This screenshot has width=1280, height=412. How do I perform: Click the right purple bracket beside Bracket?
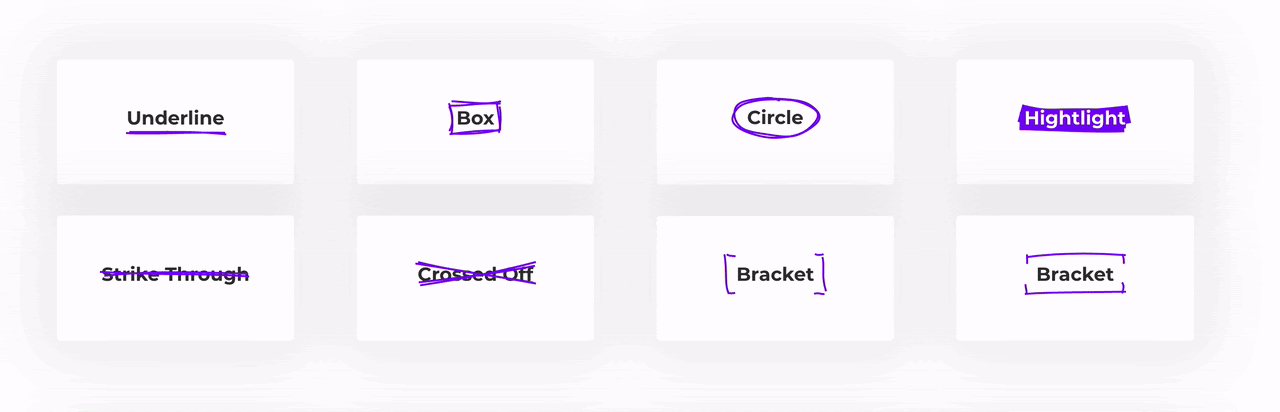[x=821, y=274]
